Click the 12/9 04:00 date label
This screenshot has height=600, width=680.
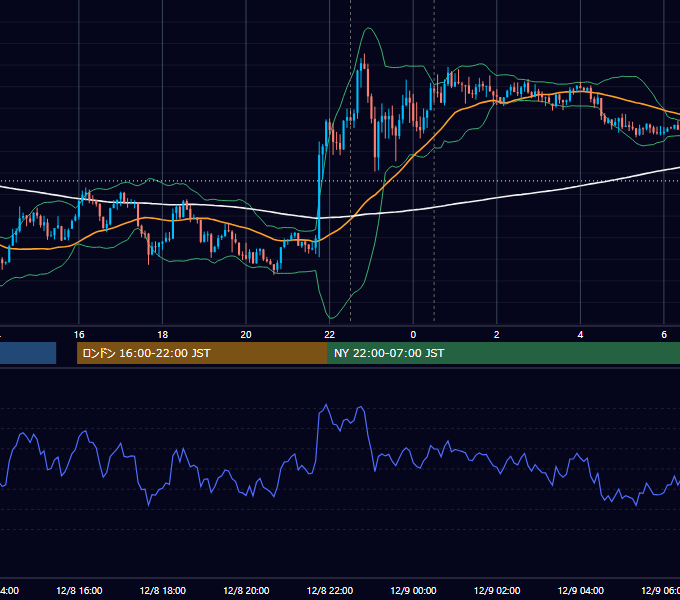[x=580, y=590]
